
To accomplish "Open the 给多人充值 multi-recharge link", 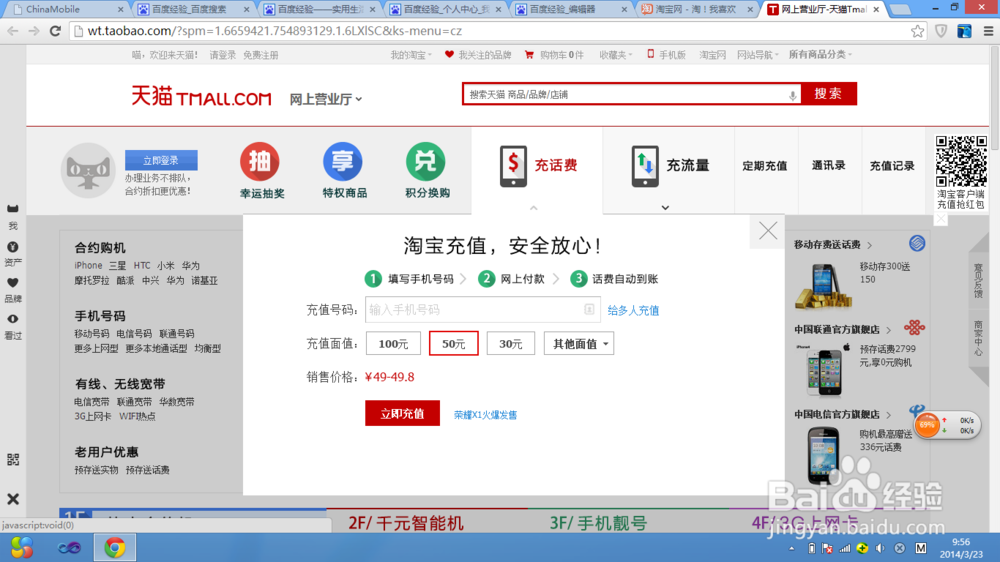I will click(633, 311).
